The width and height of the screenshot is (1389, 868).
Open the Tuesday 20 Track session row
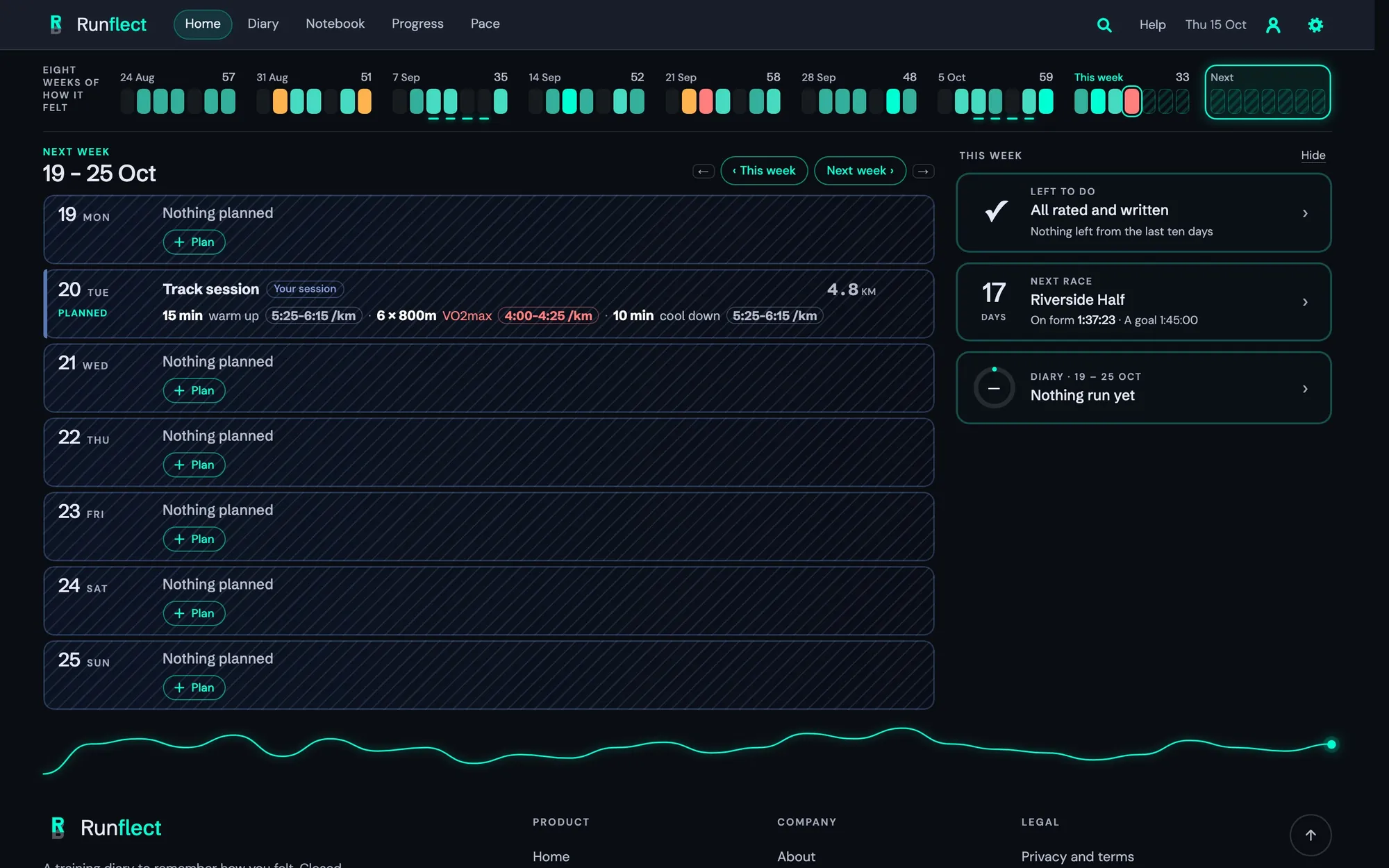click(x=489, y=303)
